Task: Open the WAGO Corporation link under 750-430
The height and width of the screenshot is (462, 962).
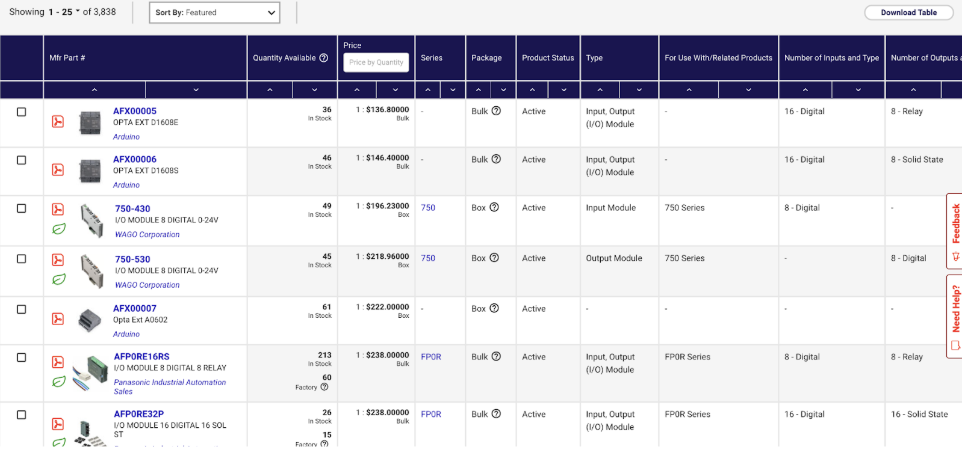Action: [x=147, y=235]
